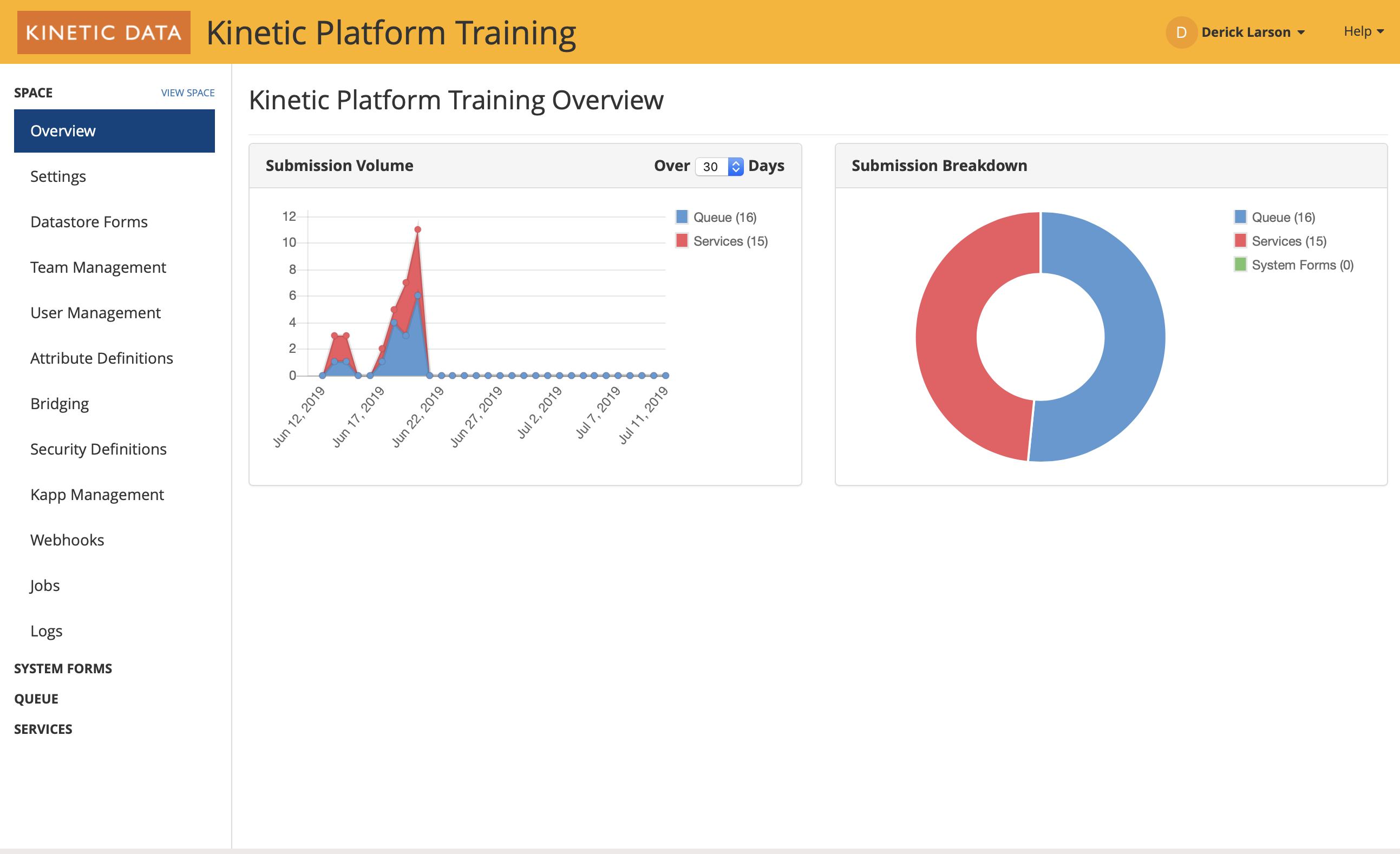Click Services red swatch in Breakdown legend
This screenshot has width=1400, height=854.
(x=1240, y=241)
